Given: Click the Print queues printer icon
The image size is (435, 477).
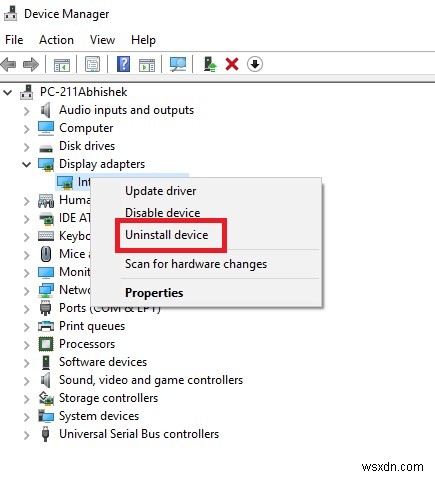Looking at the screenshot, I should (46, 326).
